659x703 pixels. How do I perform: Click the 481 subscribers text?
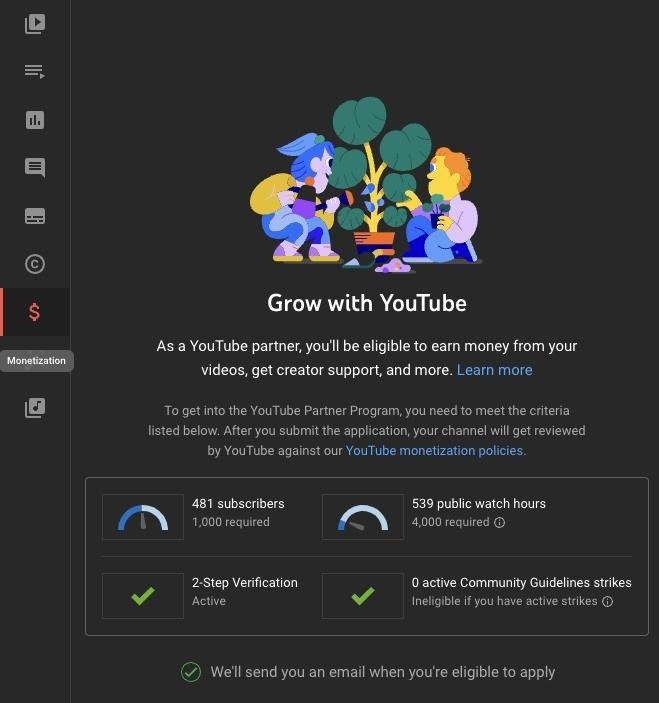pos(238,503)
